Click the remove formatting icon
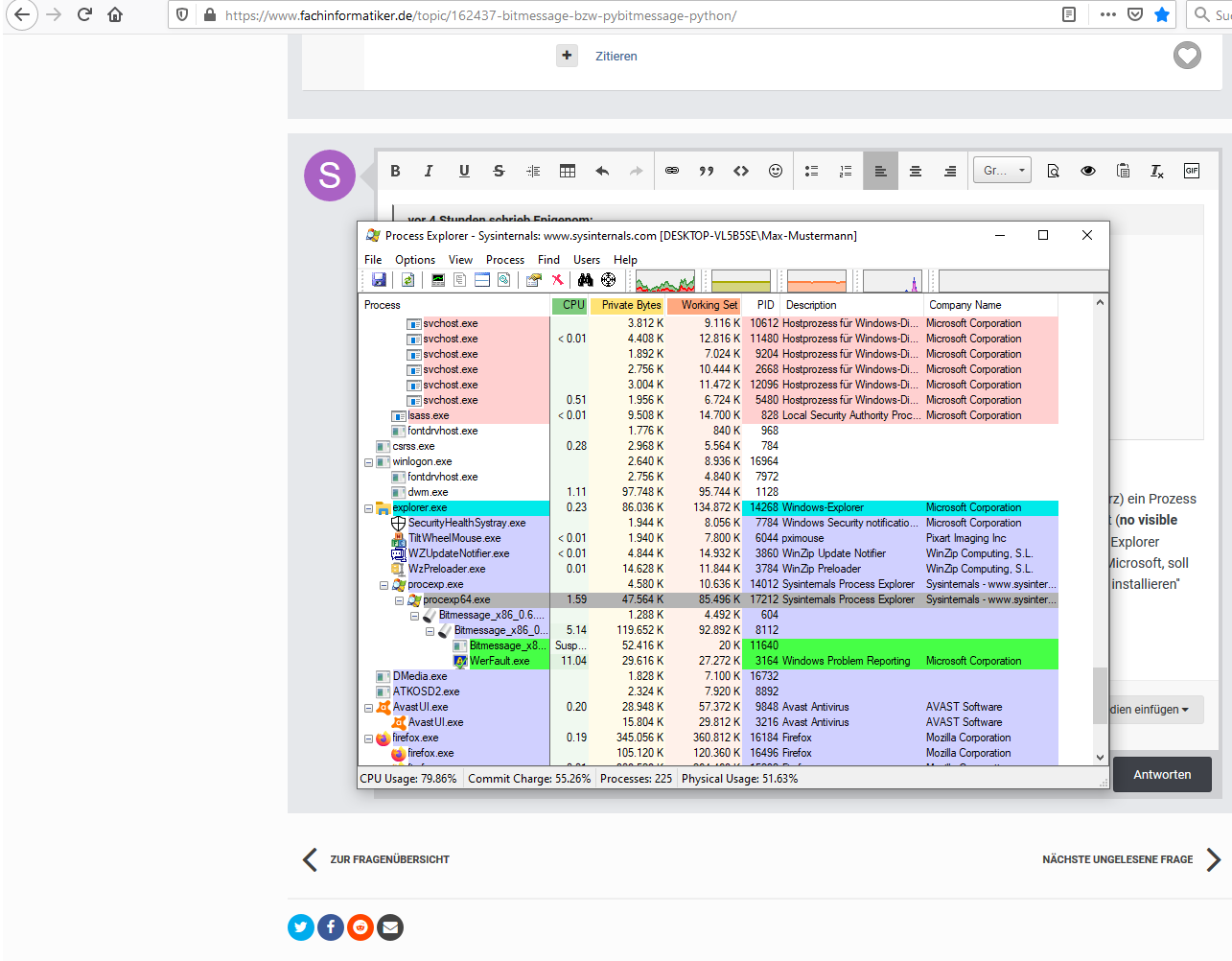The height and width of the screenshot is (961, 1232). (1157, 171)
